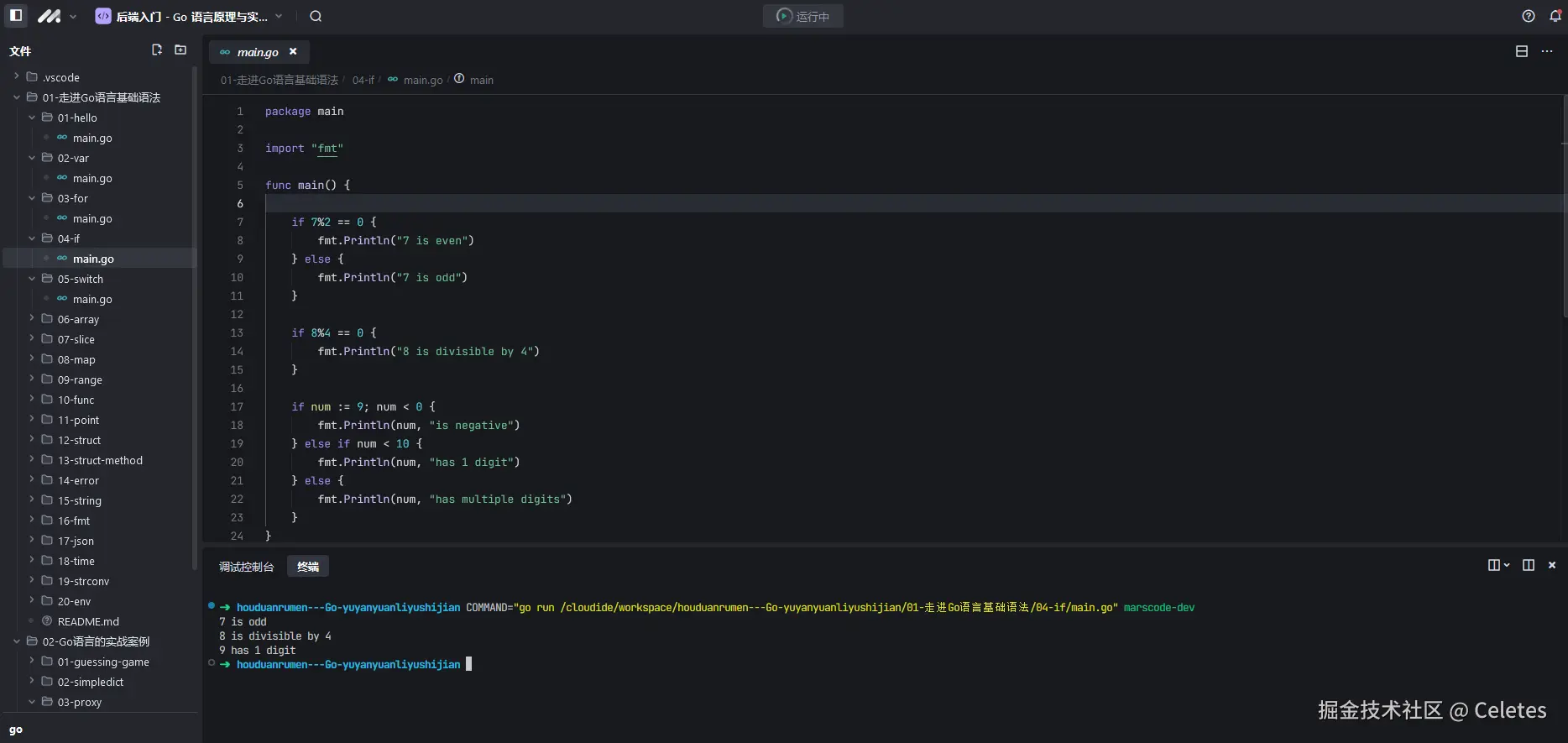
Task: Toggle the sidebar panel icon
Action: [16, 16]
